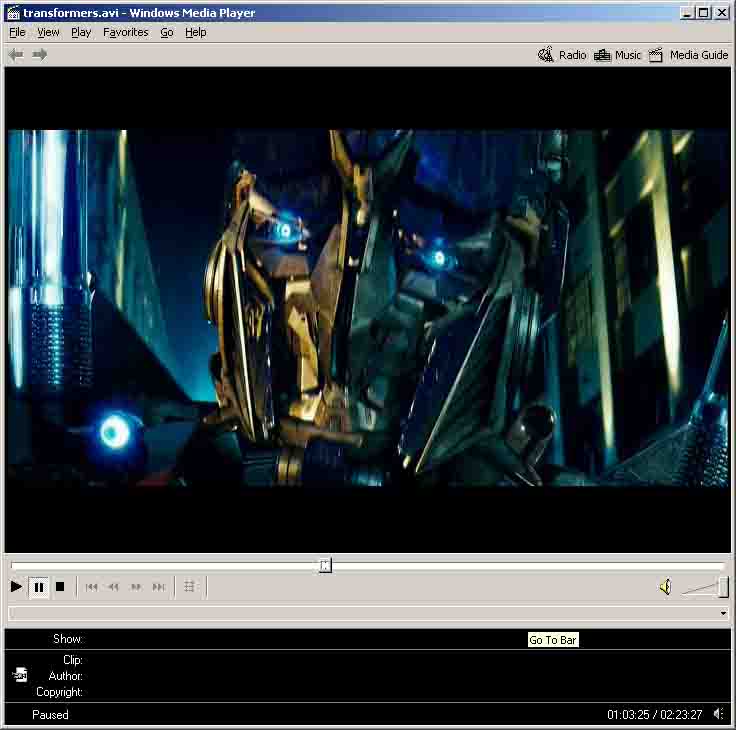736x730 pixels.
Task: Open the Go menu
Action: [x=167, y=32]
